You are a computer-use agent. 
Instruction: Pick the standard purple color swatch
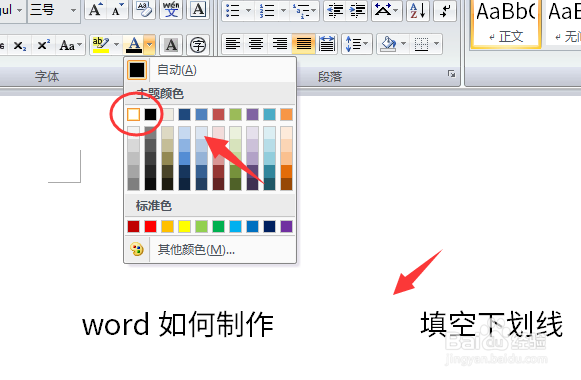click(286, 226)
